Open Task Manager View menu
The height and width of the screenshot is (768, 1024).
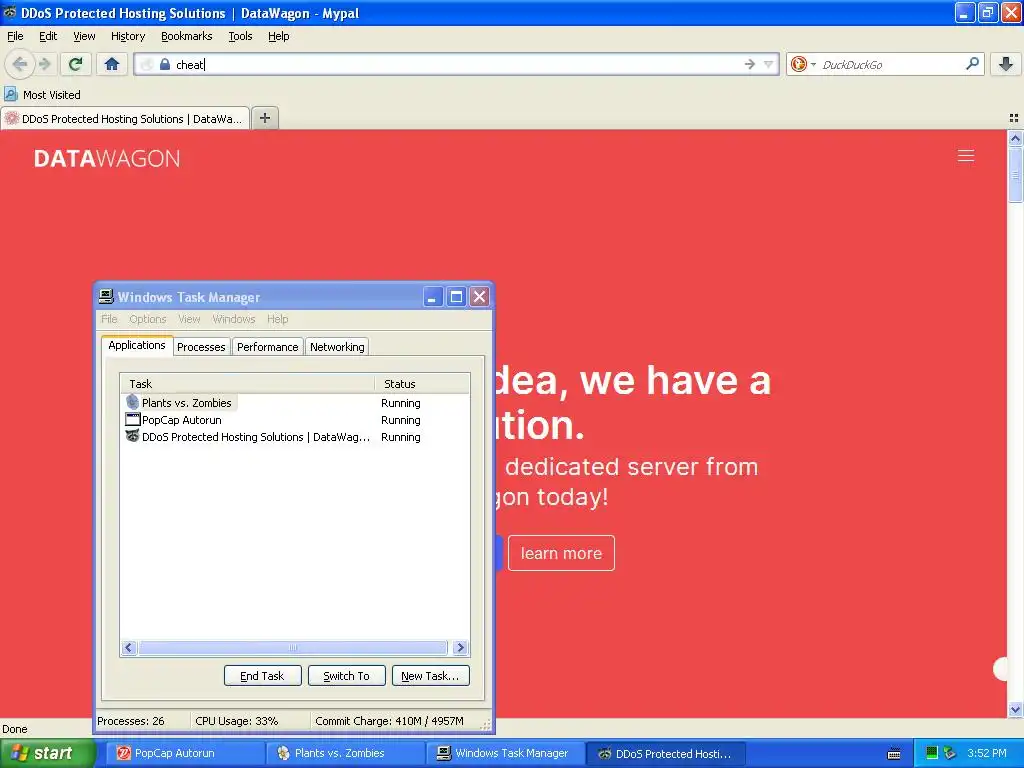[189, 319]
